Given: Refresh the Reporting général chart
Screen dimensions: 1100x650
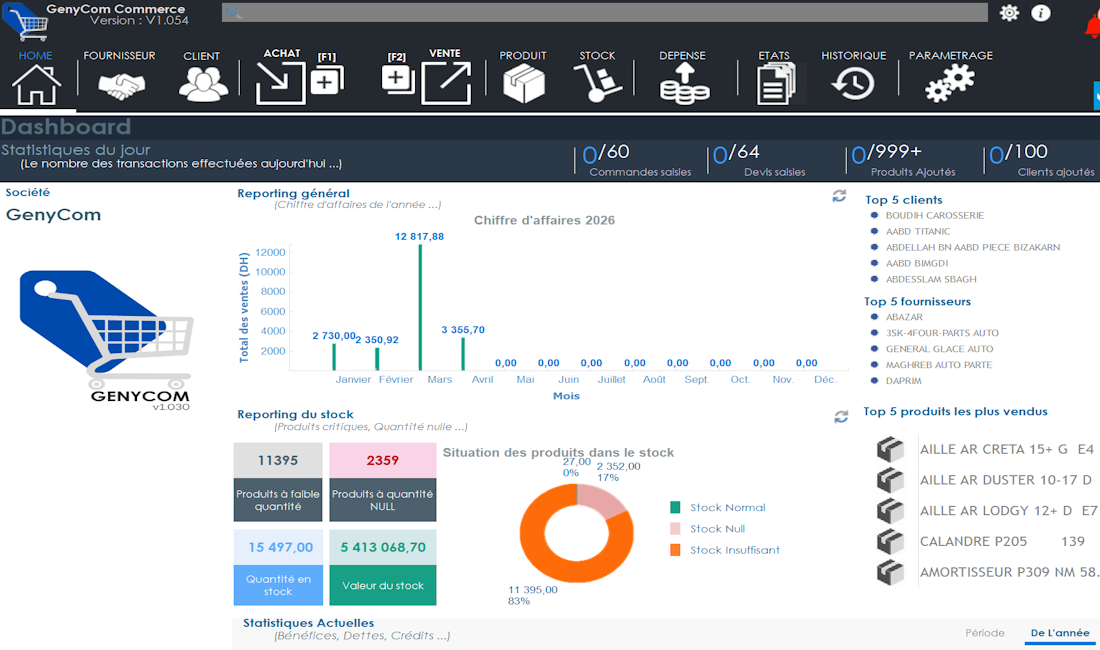Looking at the screenshot, I should point(839,196).
